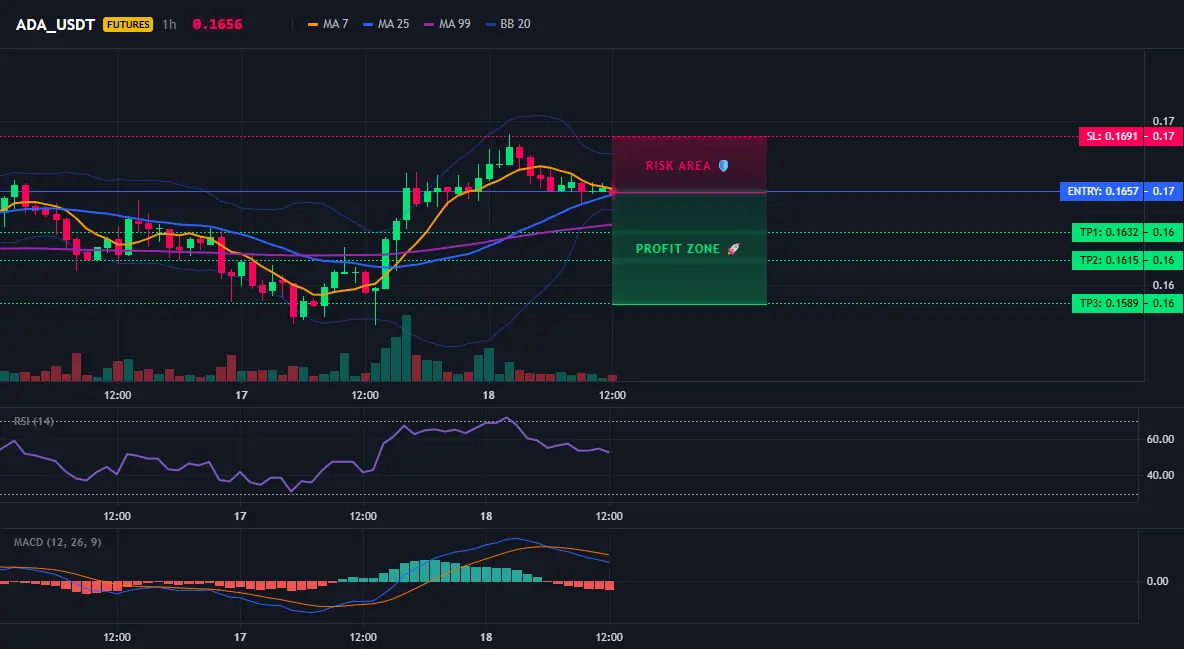Click the rocket icon beside PROFIT ZONE

(733, 249)
